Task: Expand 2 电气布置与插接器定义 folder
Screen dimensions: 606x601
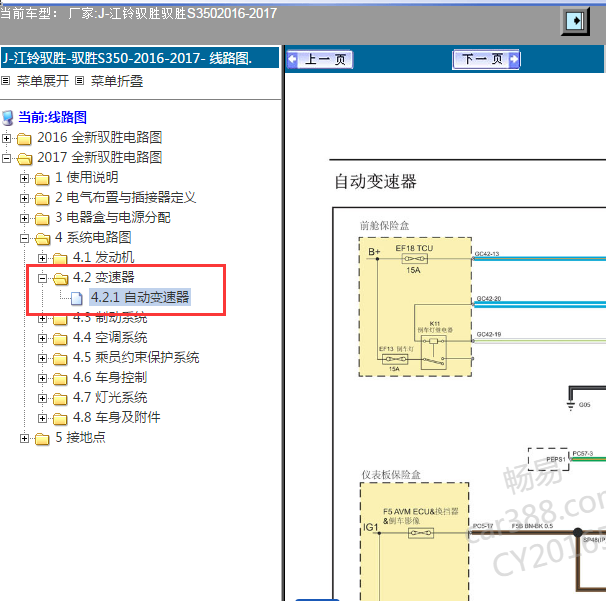Action: pos(24,198)
